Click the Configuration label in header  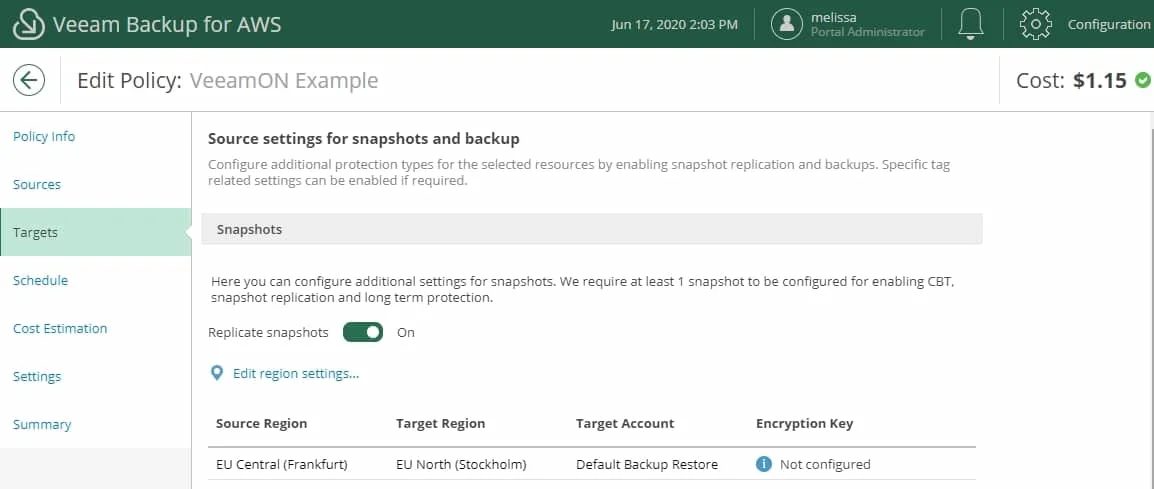pyautogui.click(x=1108, y=24)
